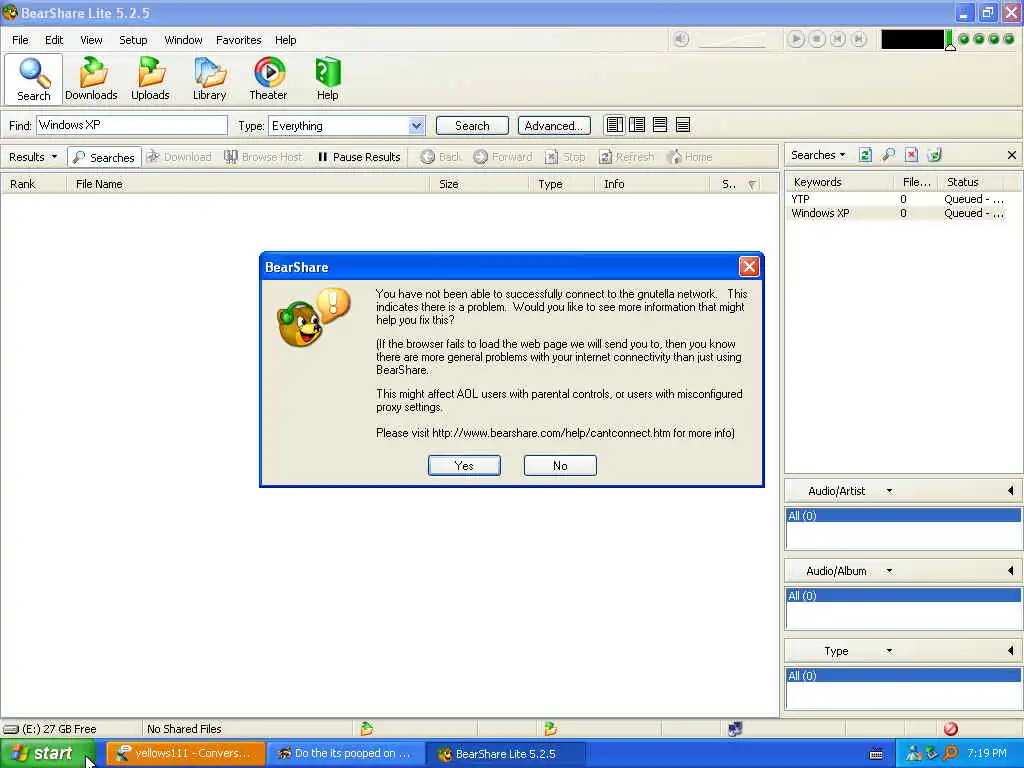This screenshot has height=768, width=1024.
Task: Select All (0) under Audio/Artist
Action: 903,515
